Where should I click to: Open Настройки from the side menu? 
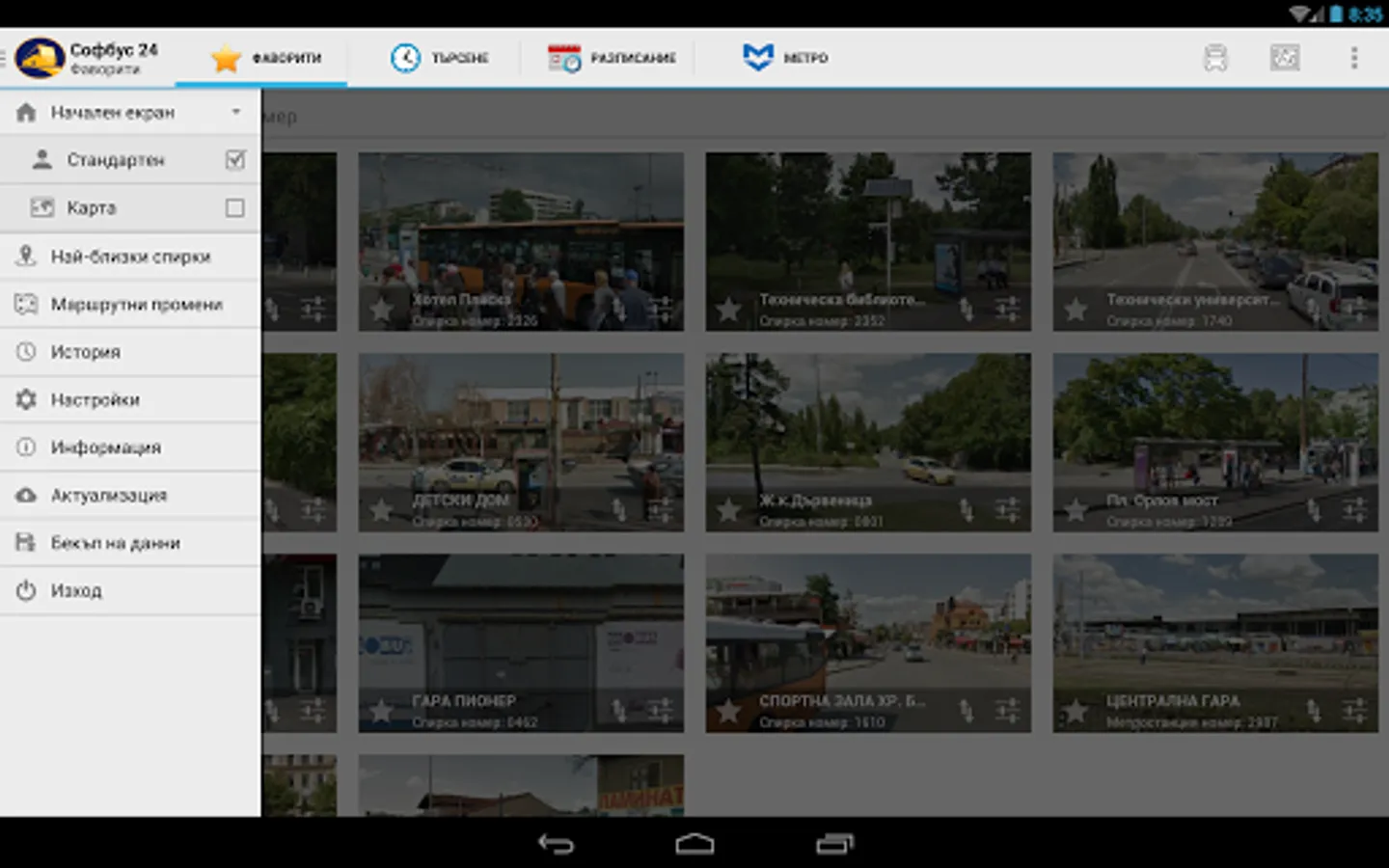click(x=130, y=399)
